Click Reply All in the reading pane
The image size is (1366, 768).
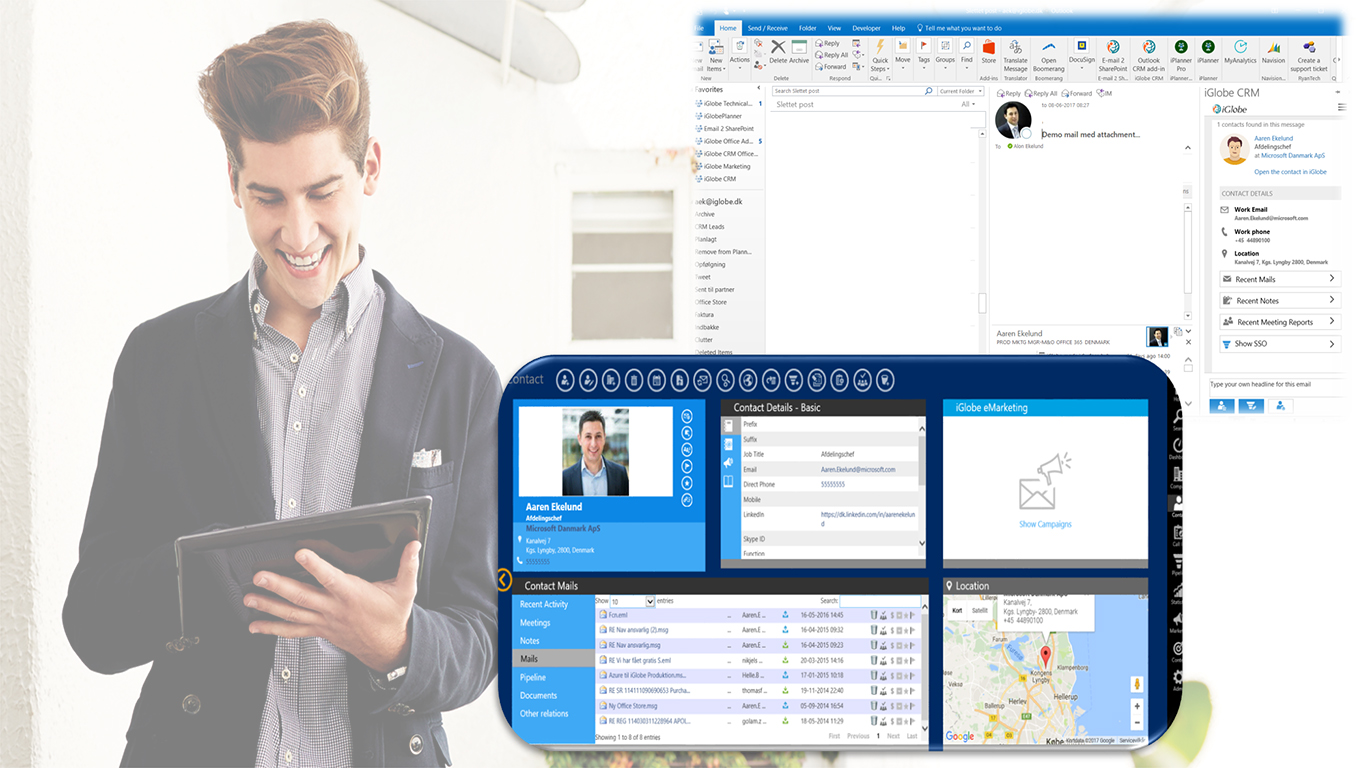[1042, 93]
